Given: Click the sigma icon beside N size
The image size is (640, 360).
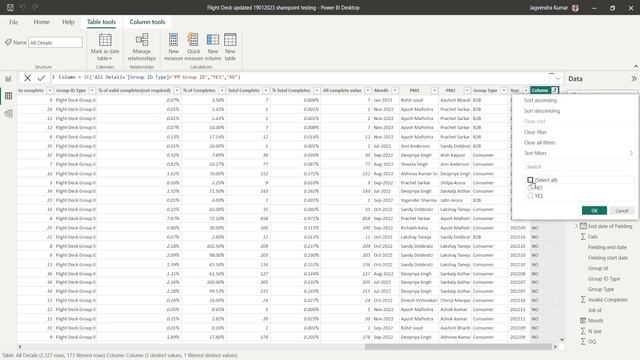Looking at the screenshot, I should pyautogui.click(x=583, y=331).
